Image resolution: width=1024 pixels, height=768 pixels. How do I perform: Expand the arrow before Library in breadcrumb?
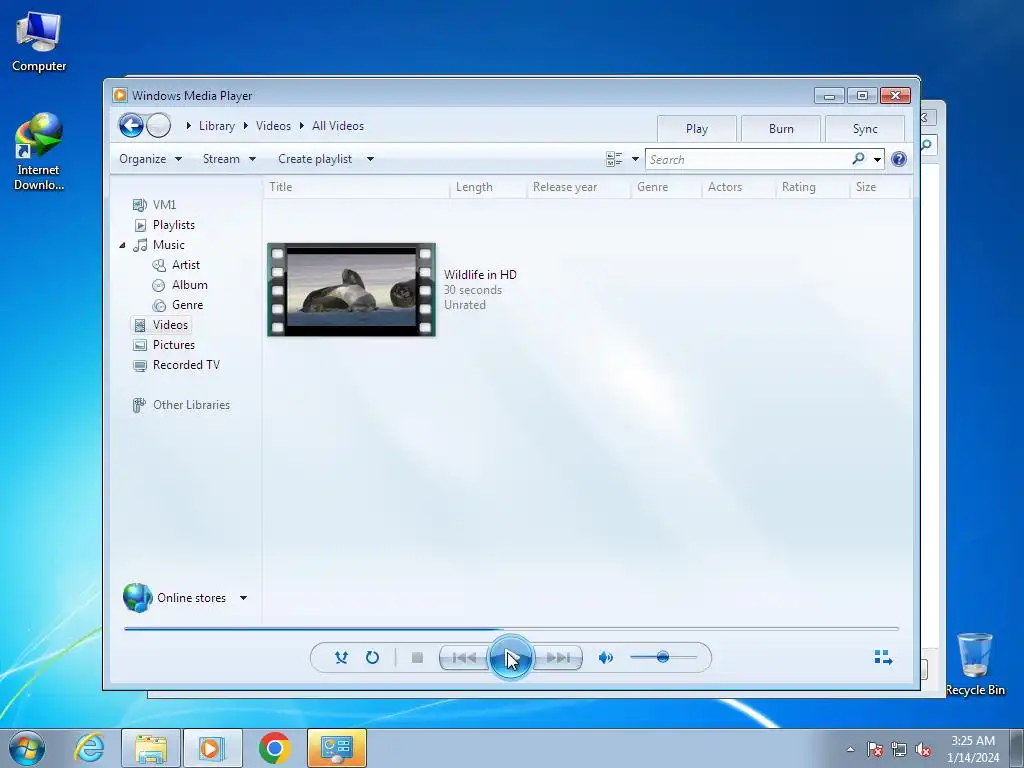coord(189,125)
